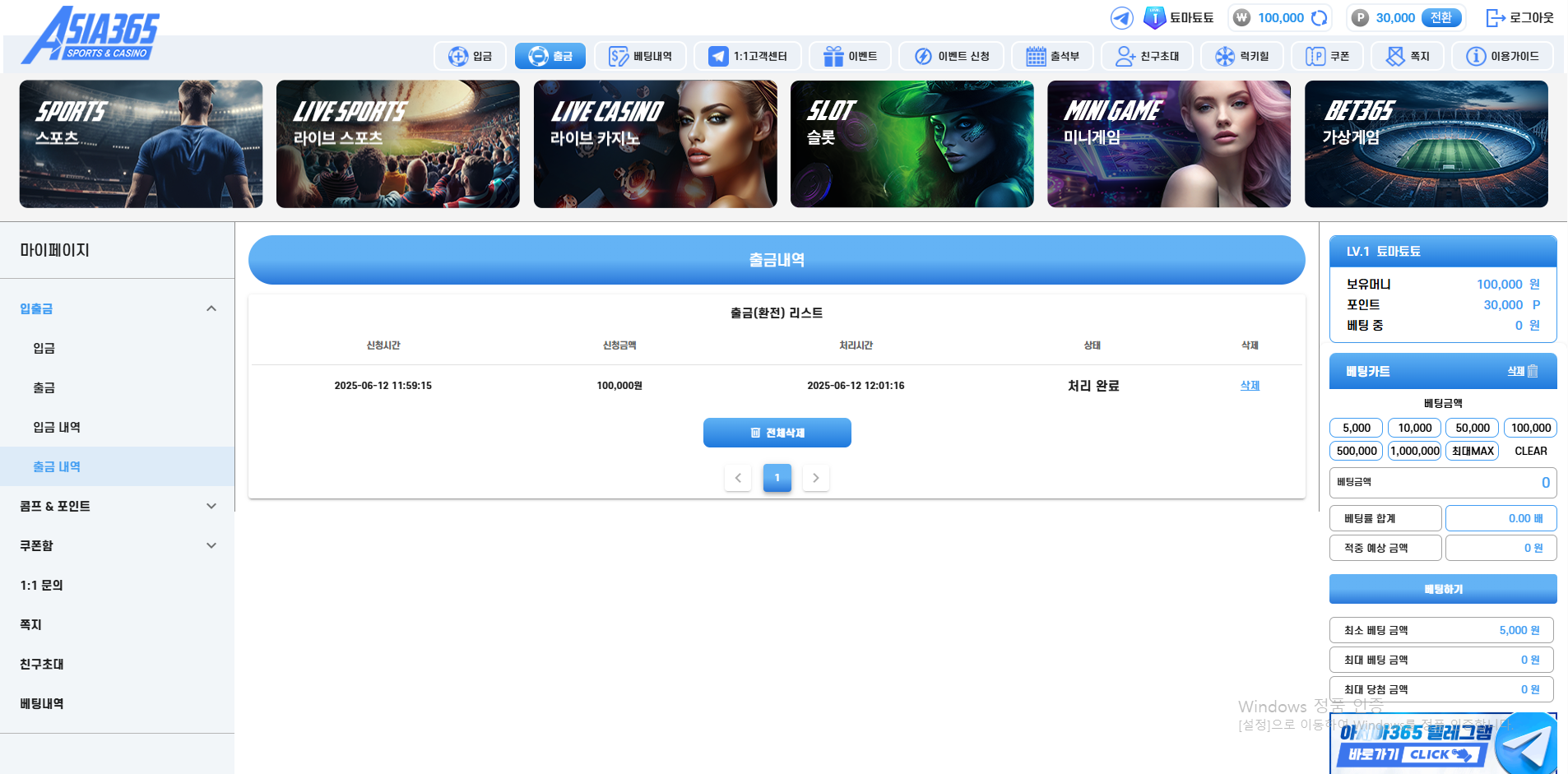Click the P point icon beside 30,000
The image size is (1568, 774).
pyautogui.click(x=1360, y=18)
